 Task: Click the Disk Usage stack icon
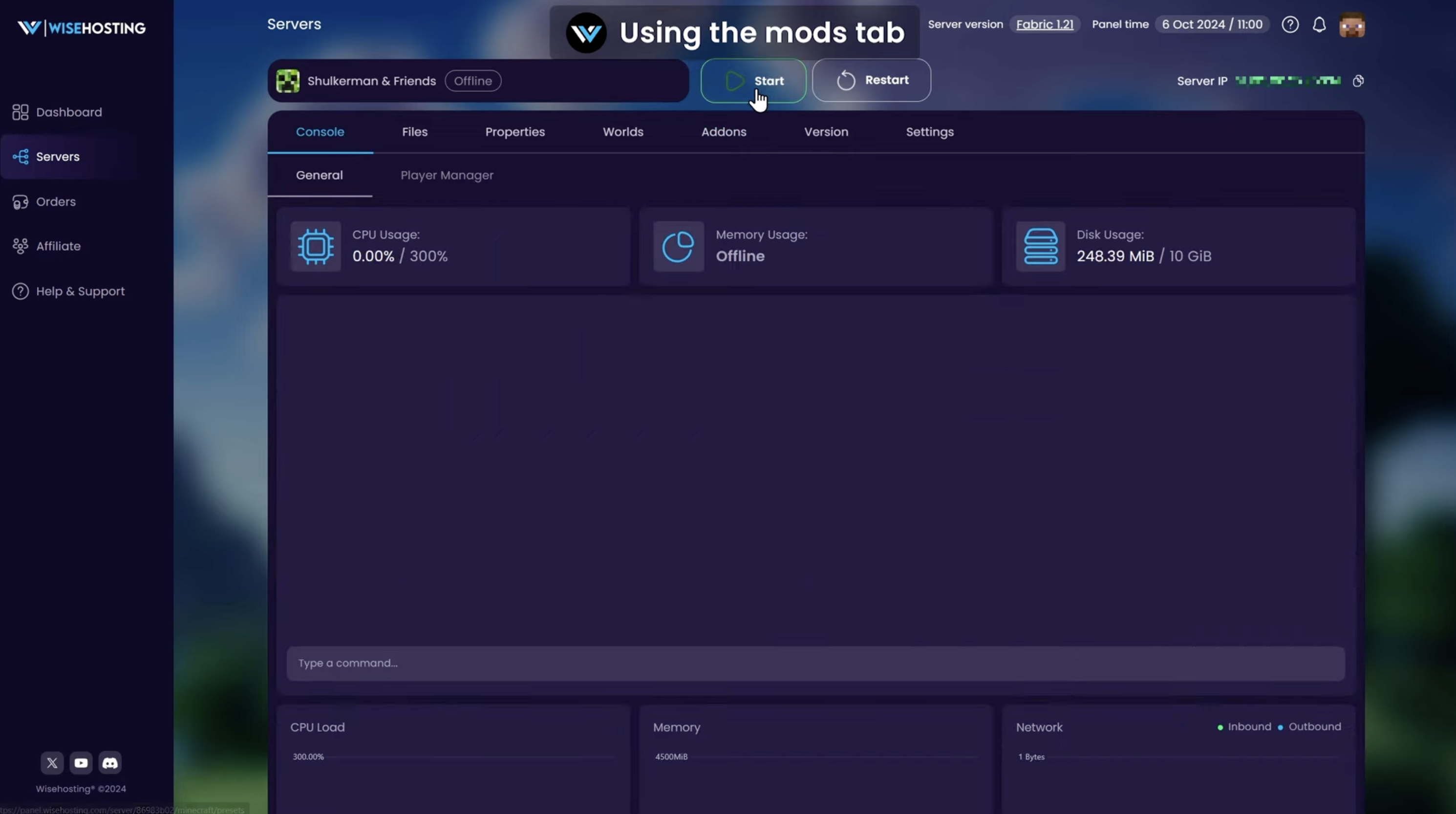click(1041, 246)
